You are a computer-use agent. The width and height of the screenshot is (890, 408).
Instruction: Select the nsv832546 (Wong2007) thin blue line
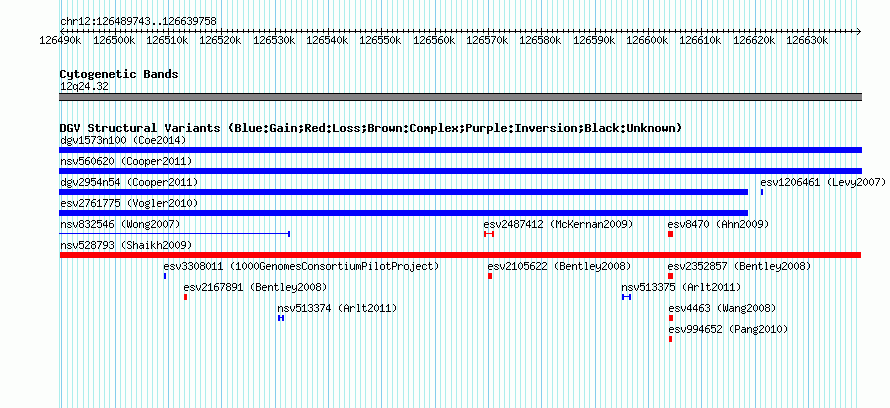coord(175,234)
